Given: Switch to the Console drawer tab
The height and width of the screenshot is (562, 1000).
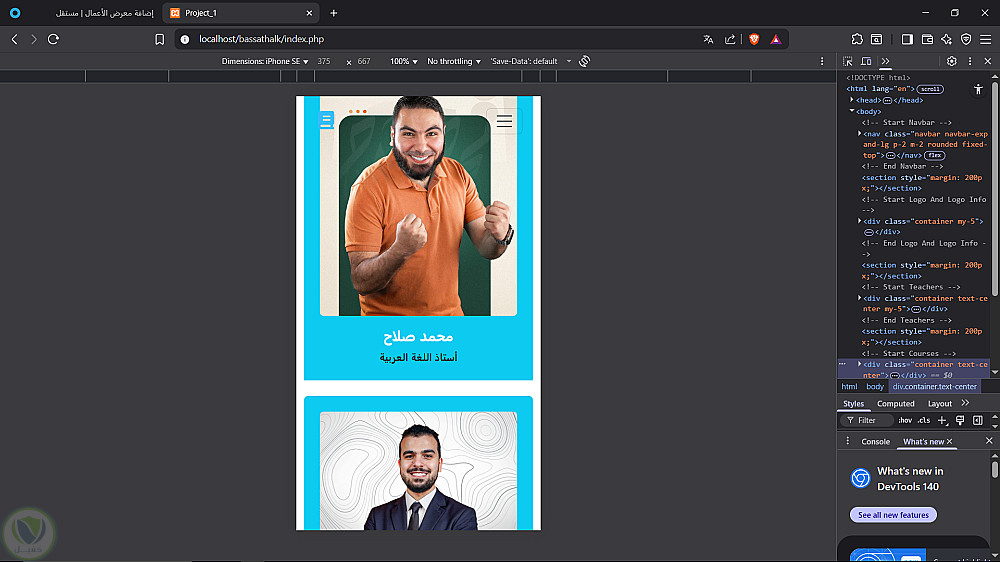Looking at the screenshot, I should click(875, 441).
